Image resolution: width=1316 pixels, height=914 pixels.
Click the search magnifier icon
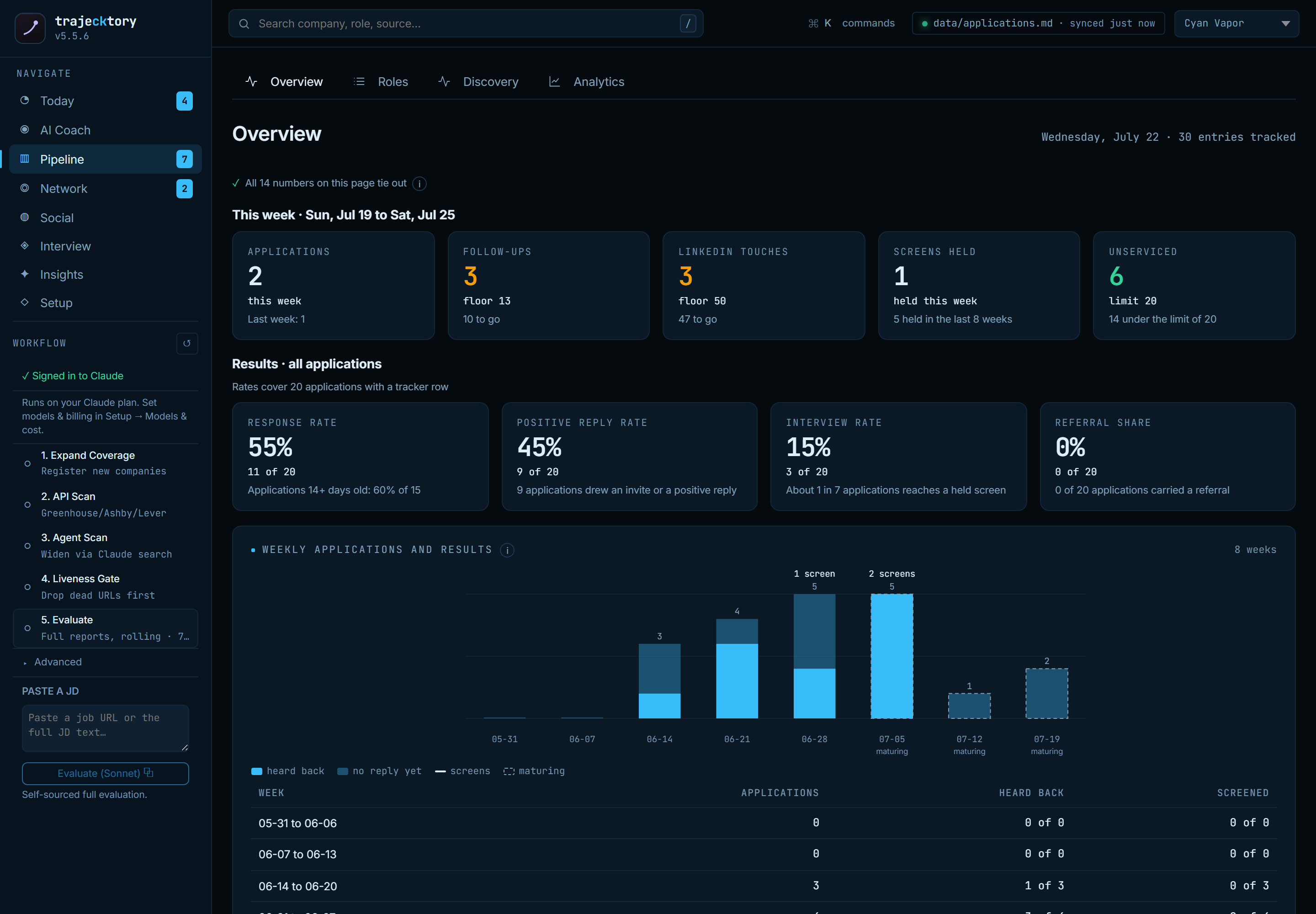click(x=244, y=23)
